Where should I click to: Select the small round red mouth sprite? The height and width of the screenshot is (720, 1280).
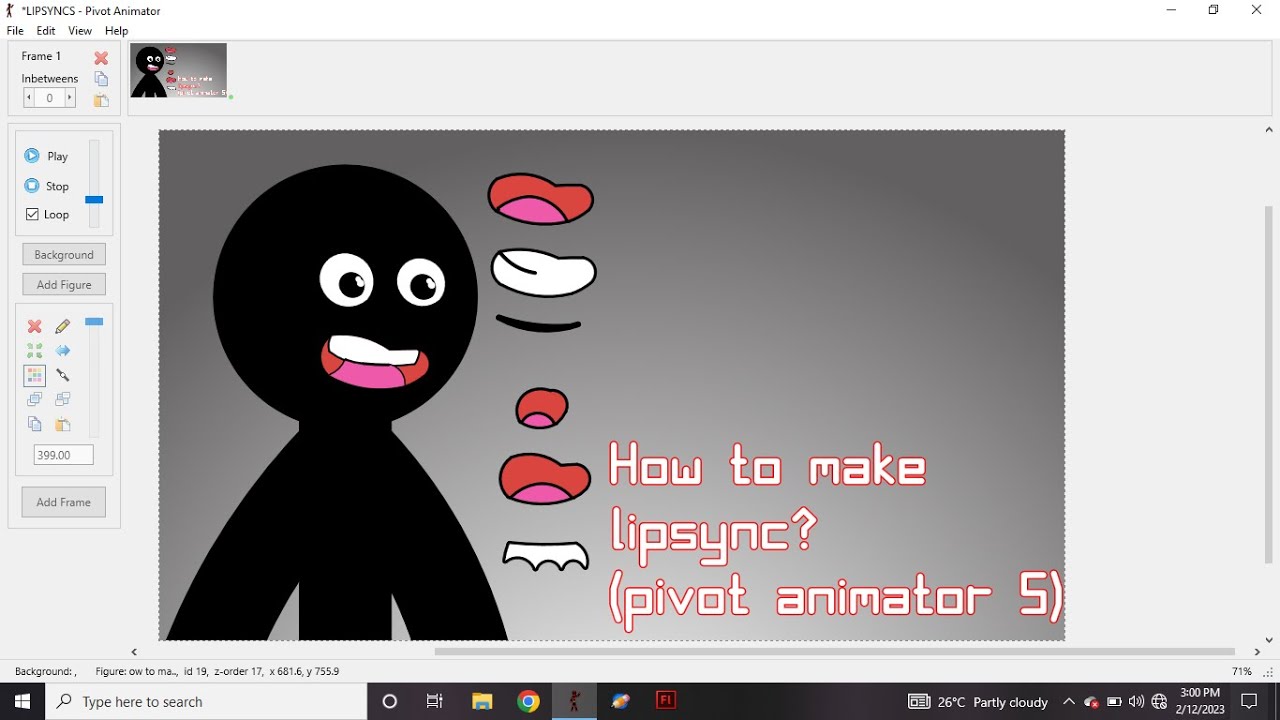542,408
